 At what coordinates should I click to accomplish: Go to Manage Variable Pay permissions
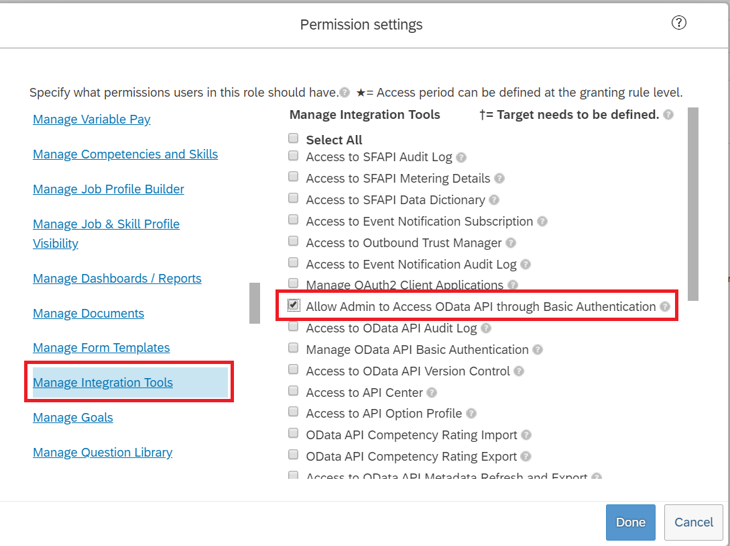[x=92, y=119]
